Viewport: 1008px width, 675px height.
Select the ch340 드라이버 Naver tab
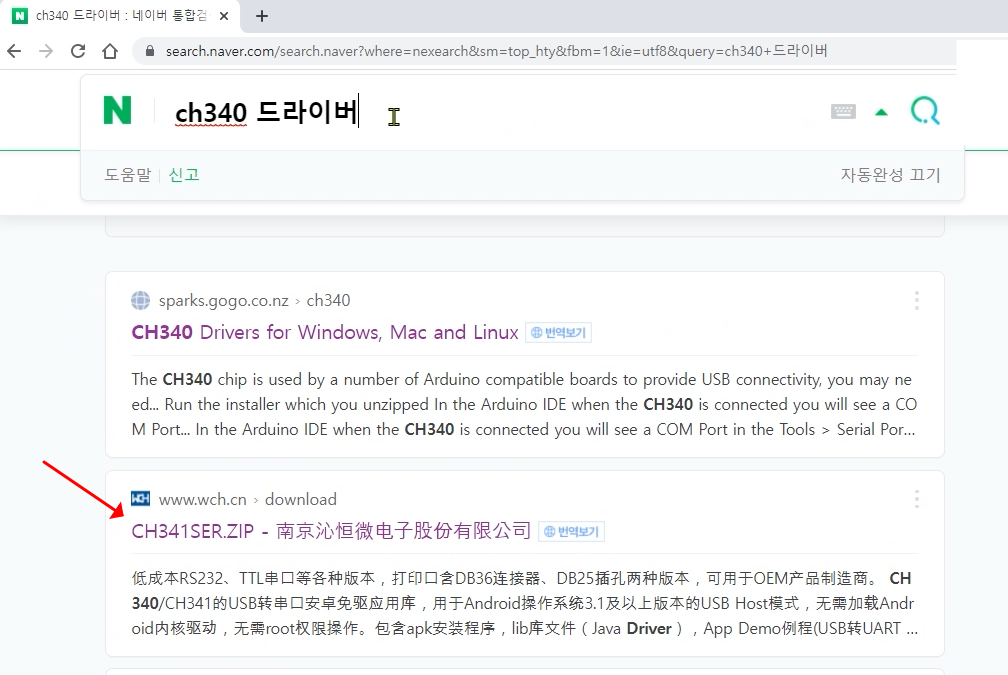122,16
